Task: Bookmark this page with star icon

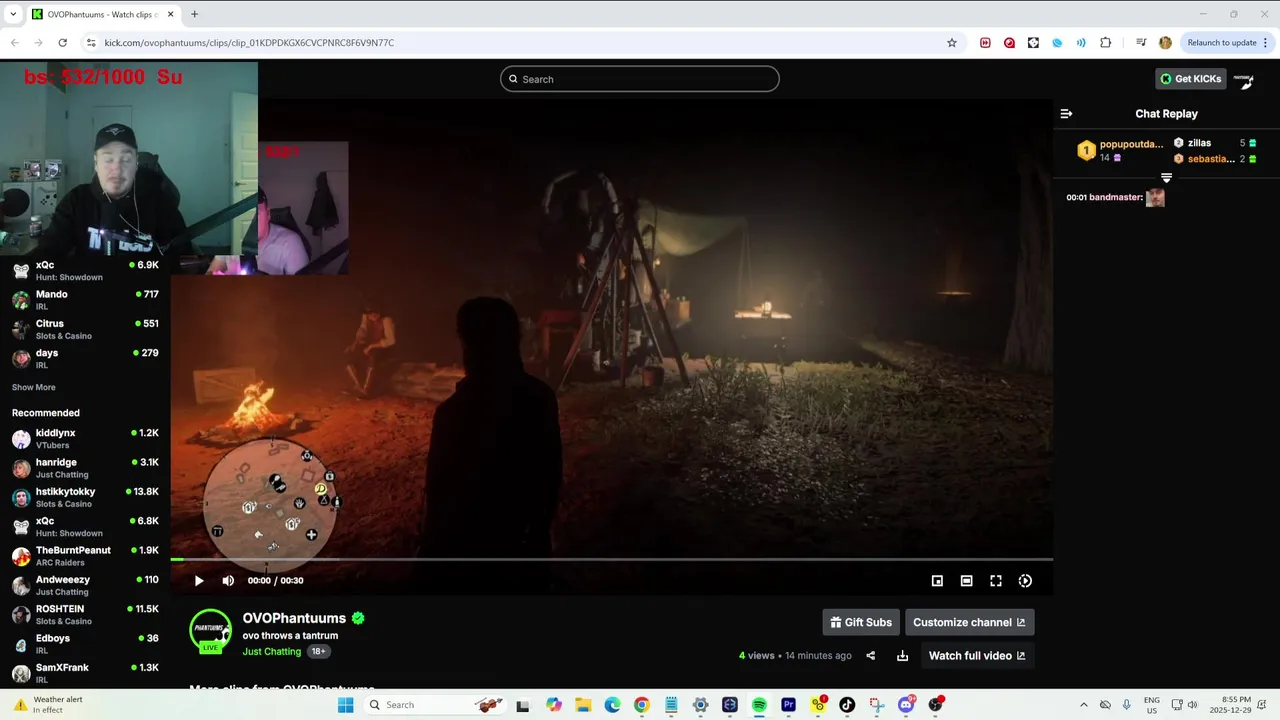Action: coord(952,43)
